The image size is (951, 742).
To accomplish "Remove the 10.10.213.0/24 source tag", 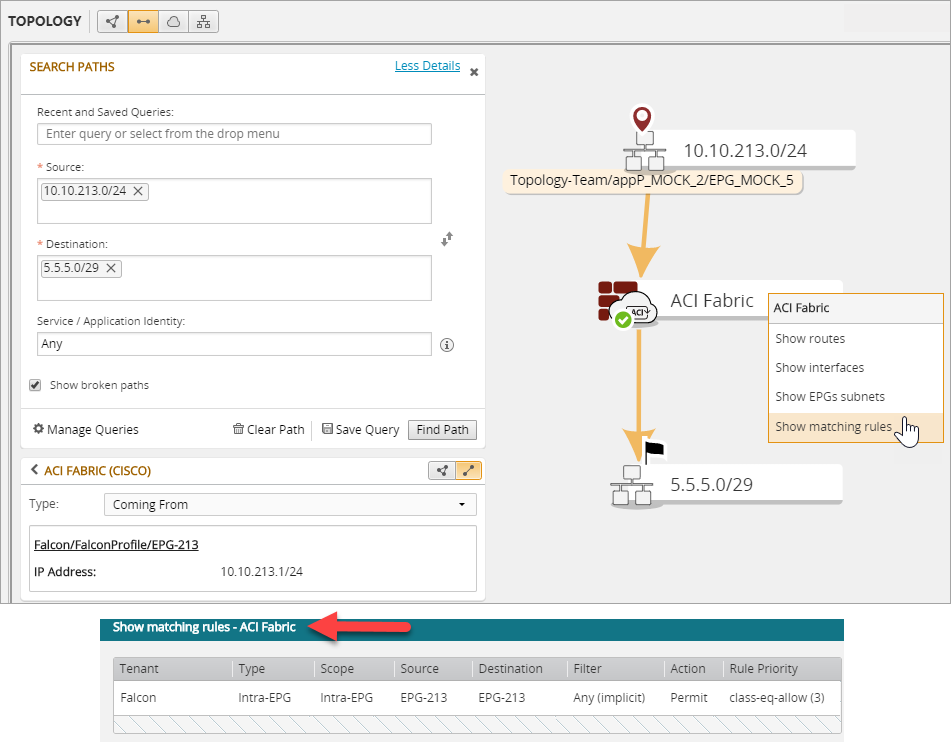I will click(138, 191).
